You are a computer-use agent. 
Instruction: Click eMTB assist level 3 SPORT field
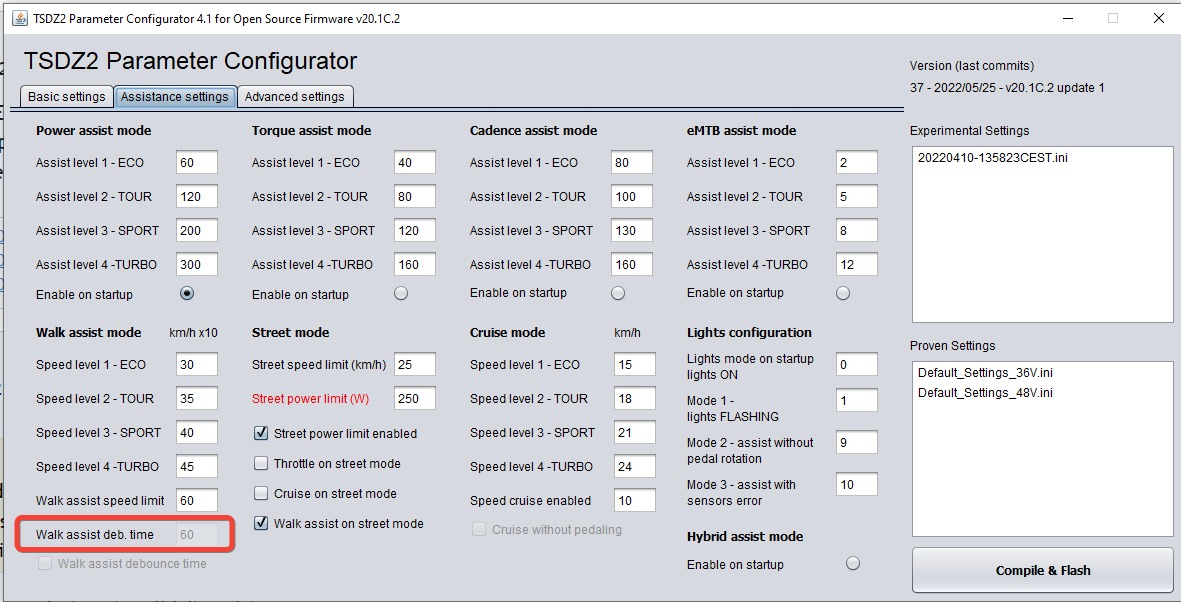tap(856, 231)
